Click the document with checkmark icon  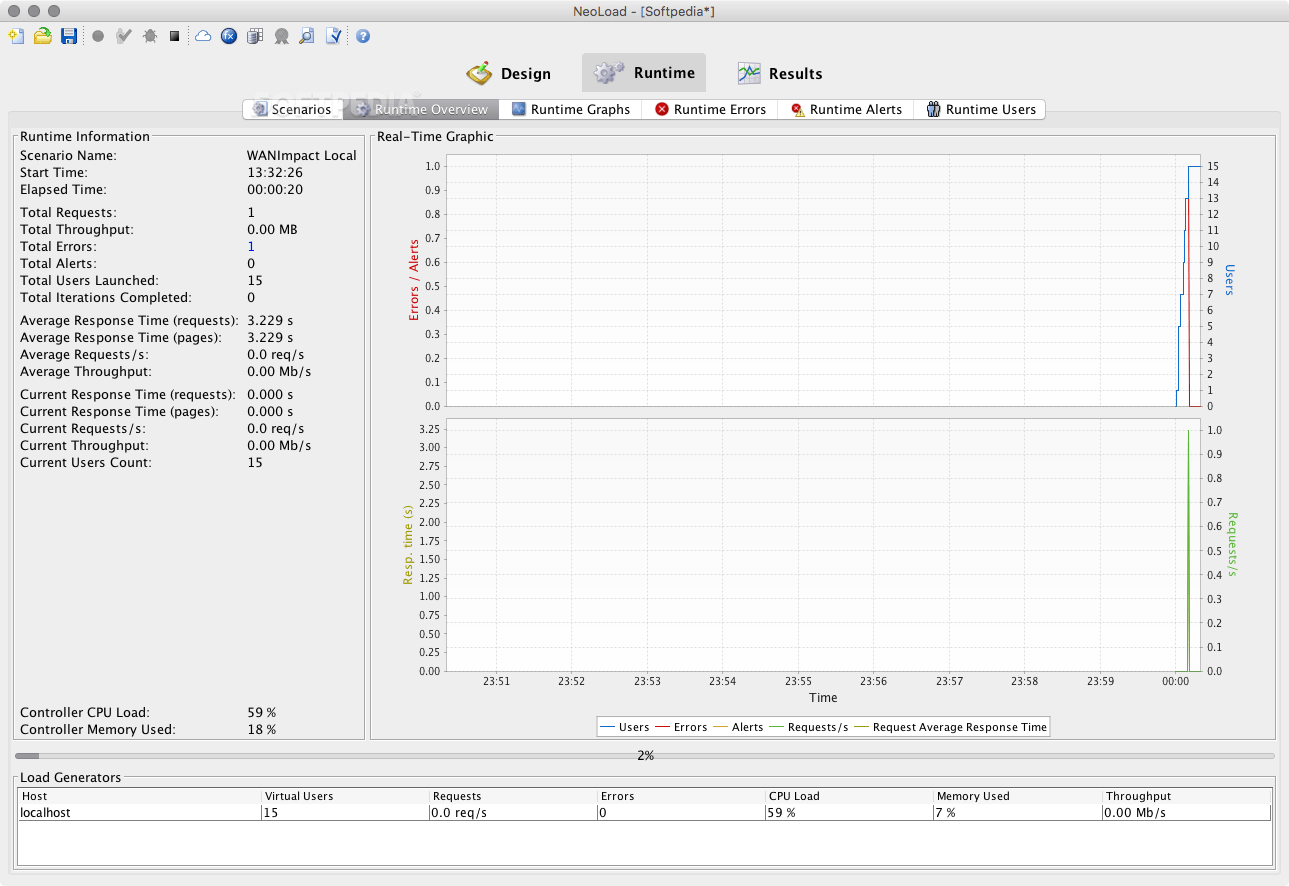click(x=334, y=36)
